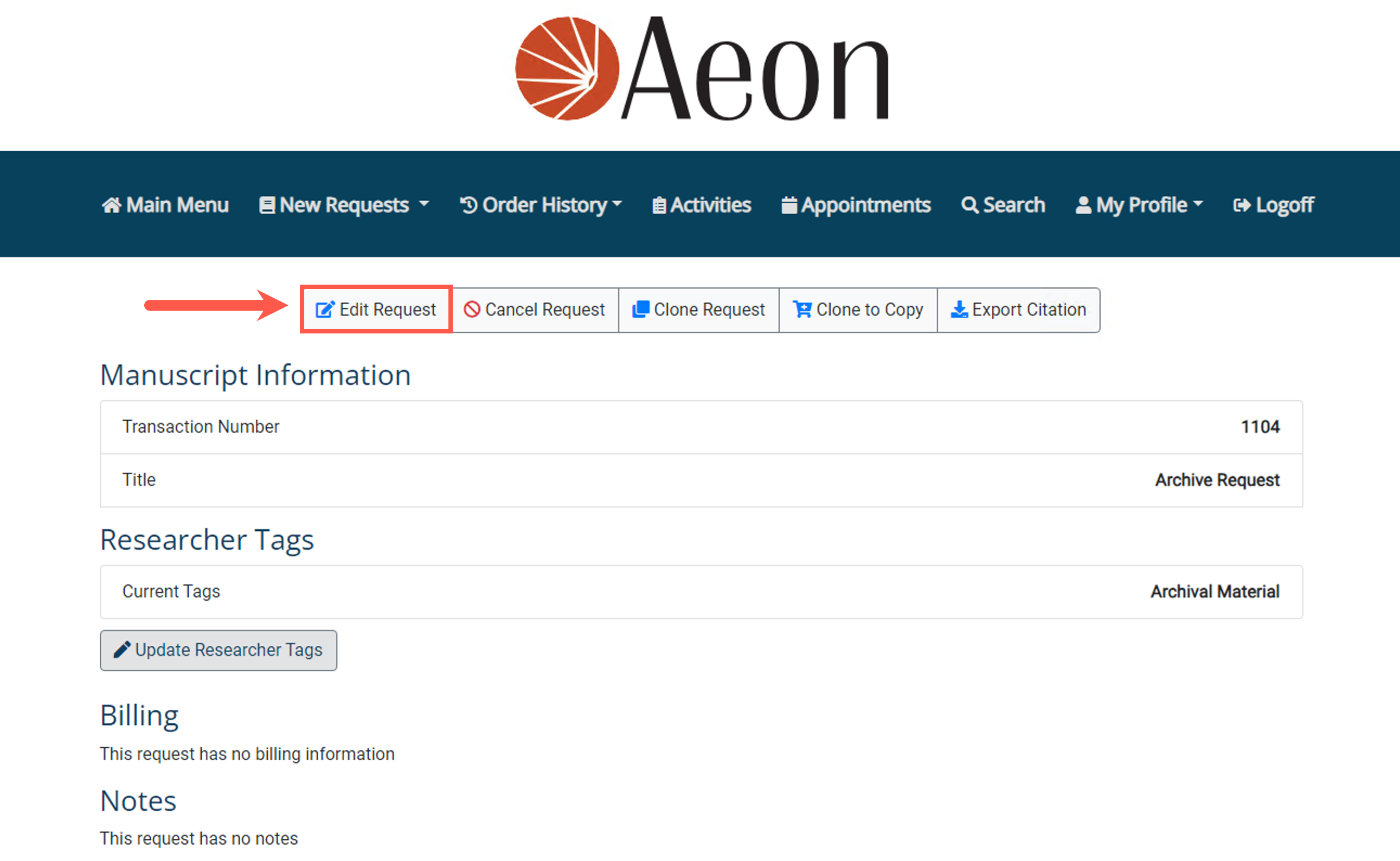Viewport: 1400px width, 861px height.
Task: Click the Aeon logo image
Action: click(702, 69)
